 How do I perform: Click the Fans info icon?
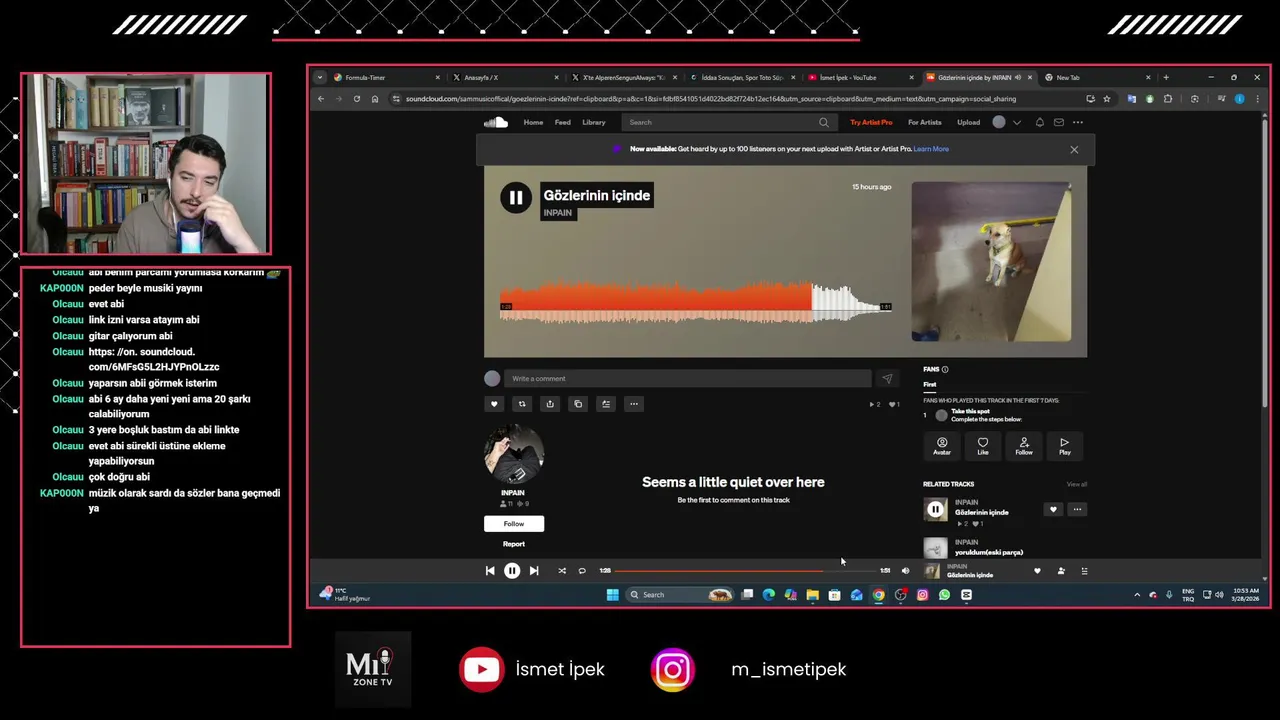[945, 369]
